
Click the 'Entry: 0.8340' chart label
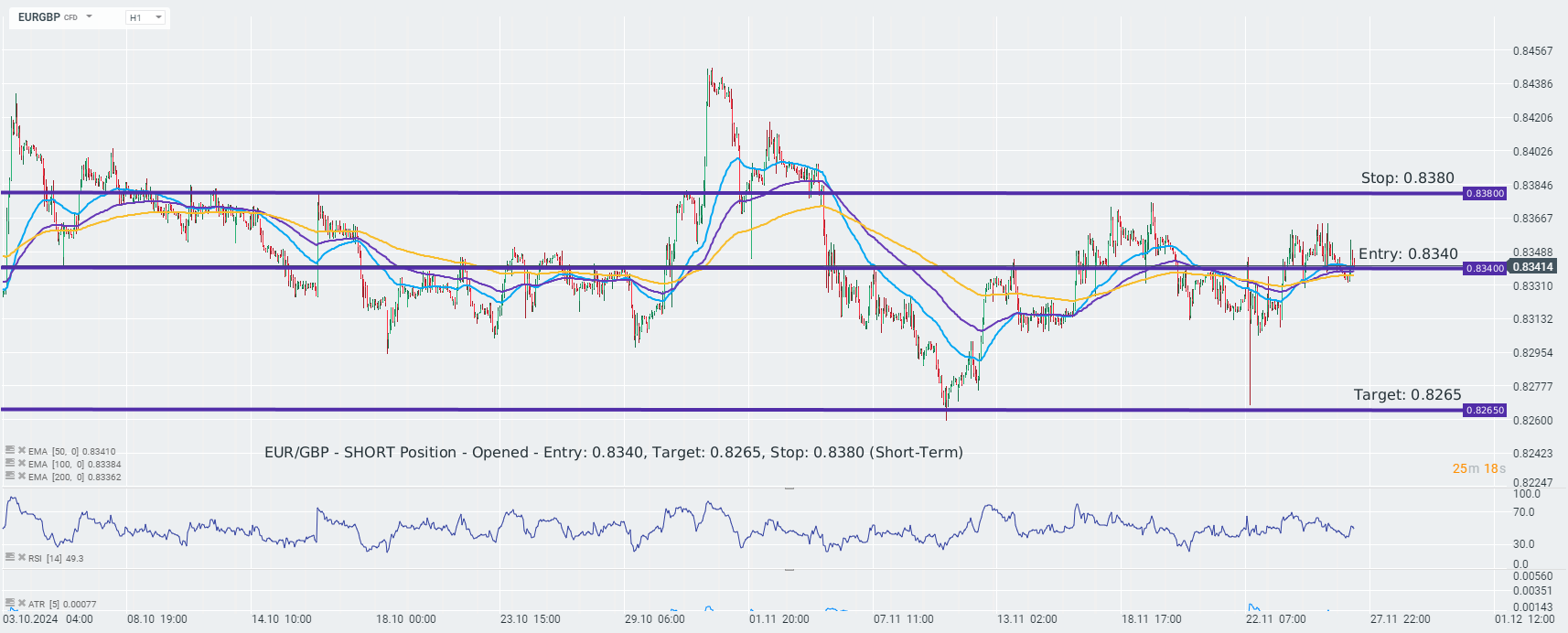1408,254
